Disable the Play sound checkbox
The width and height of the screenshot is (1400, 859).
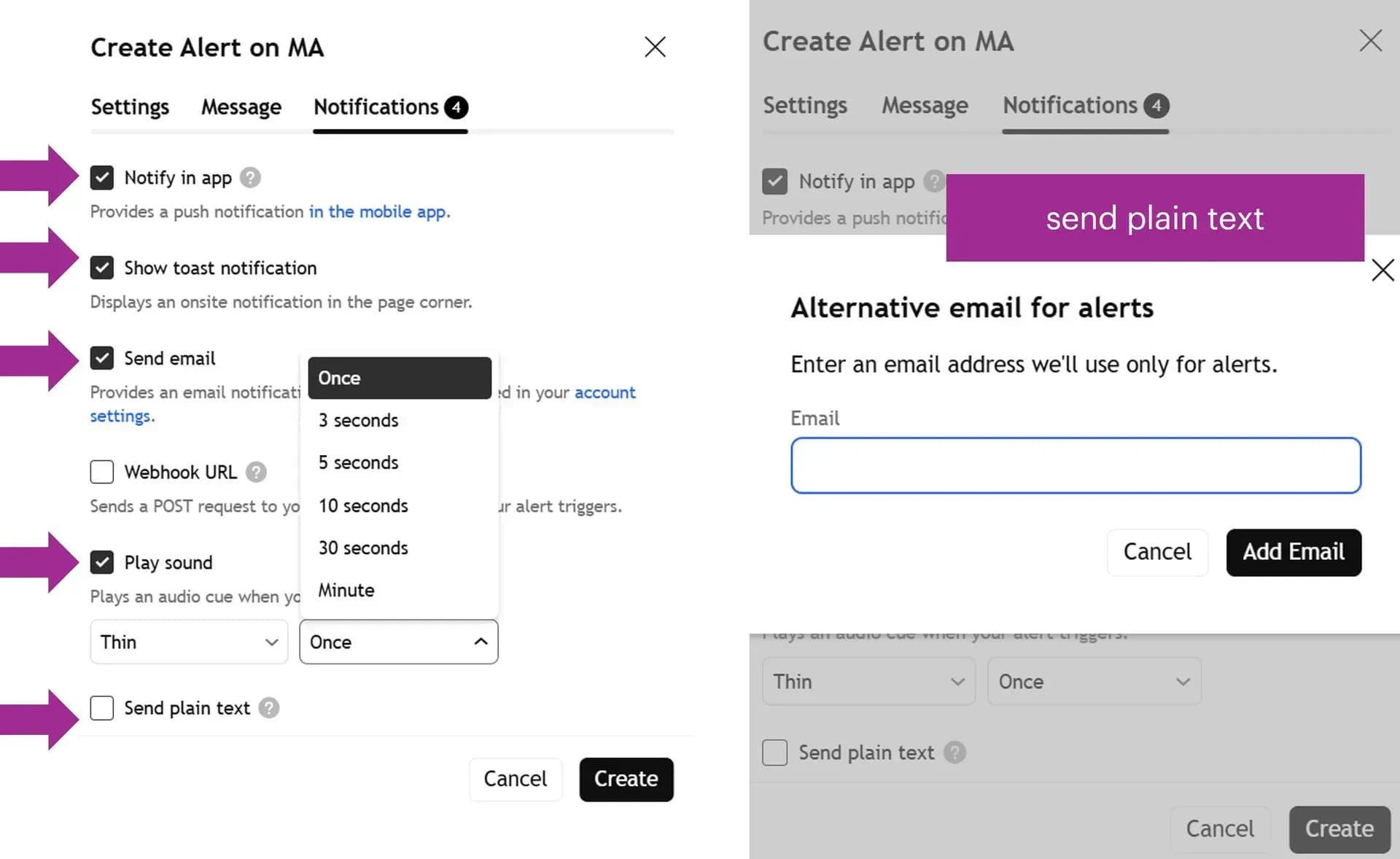click(102, 562)
